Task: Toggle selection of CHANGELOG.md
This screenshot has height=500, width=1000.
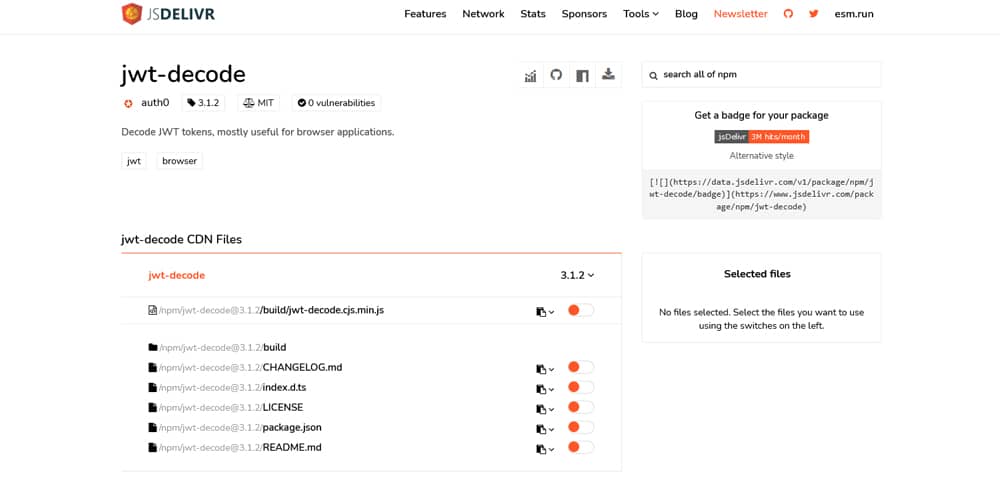Action: 580,367
